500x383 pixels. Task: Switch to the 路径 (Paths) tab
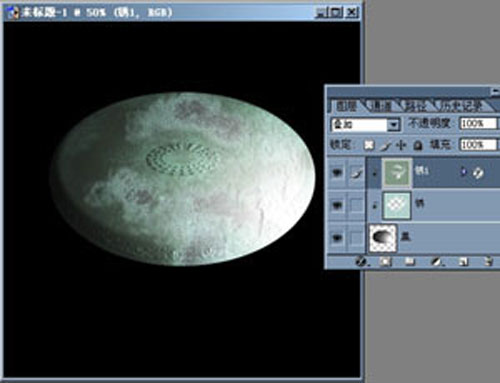[416, 107]
